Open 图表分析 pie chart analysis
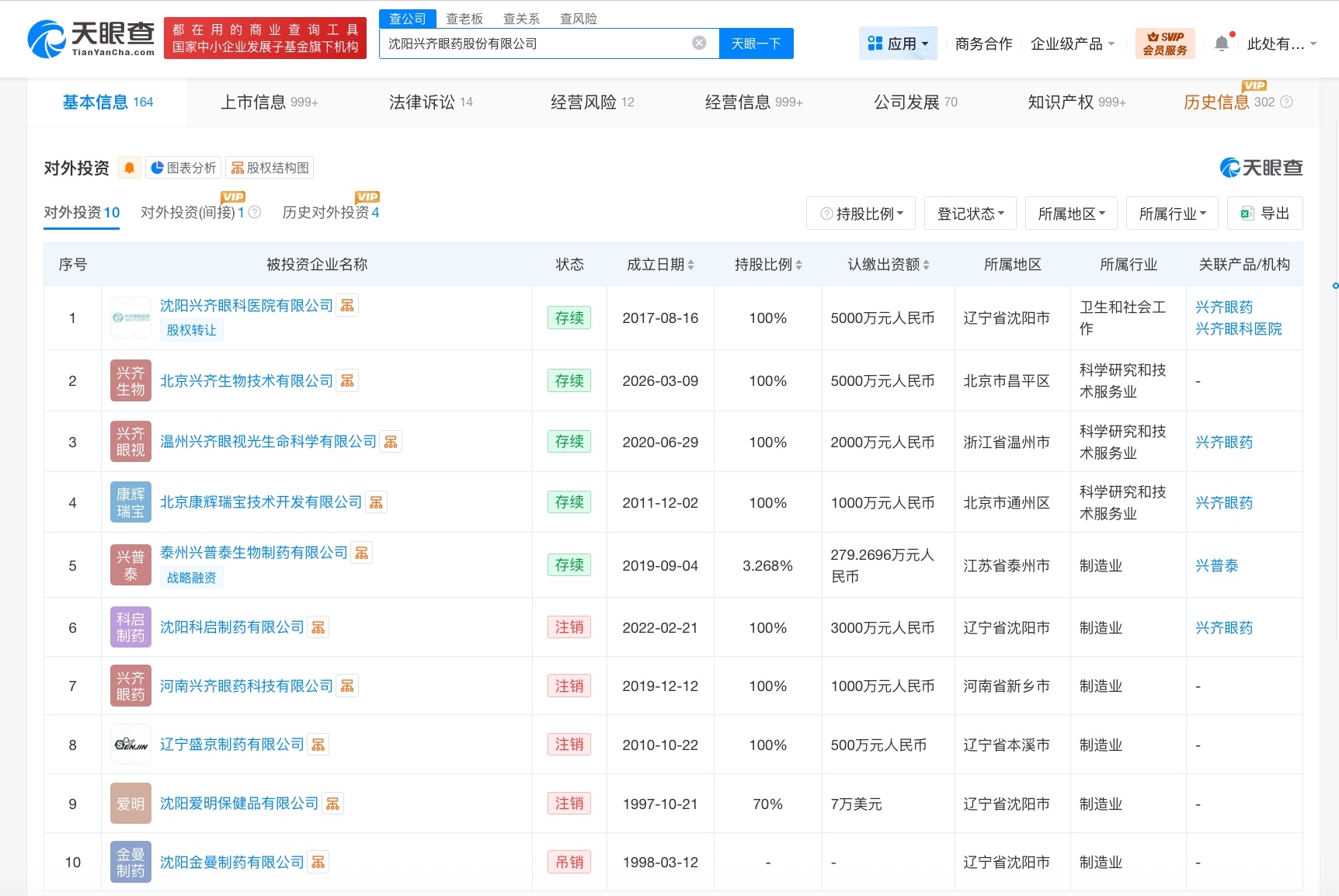1339x896 pixels. 183,167
